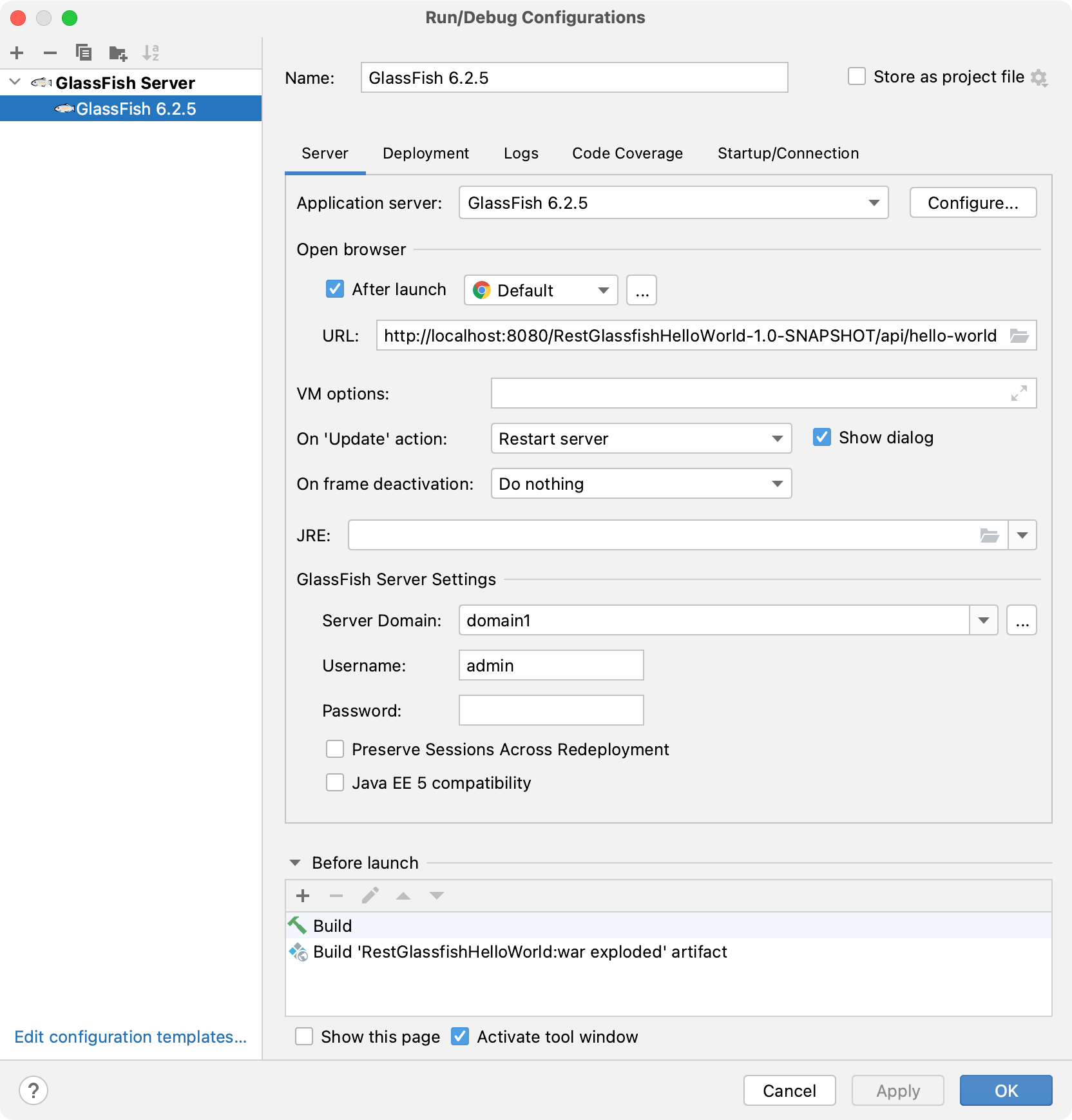Click the OK button

[x=1006, y=1090]
